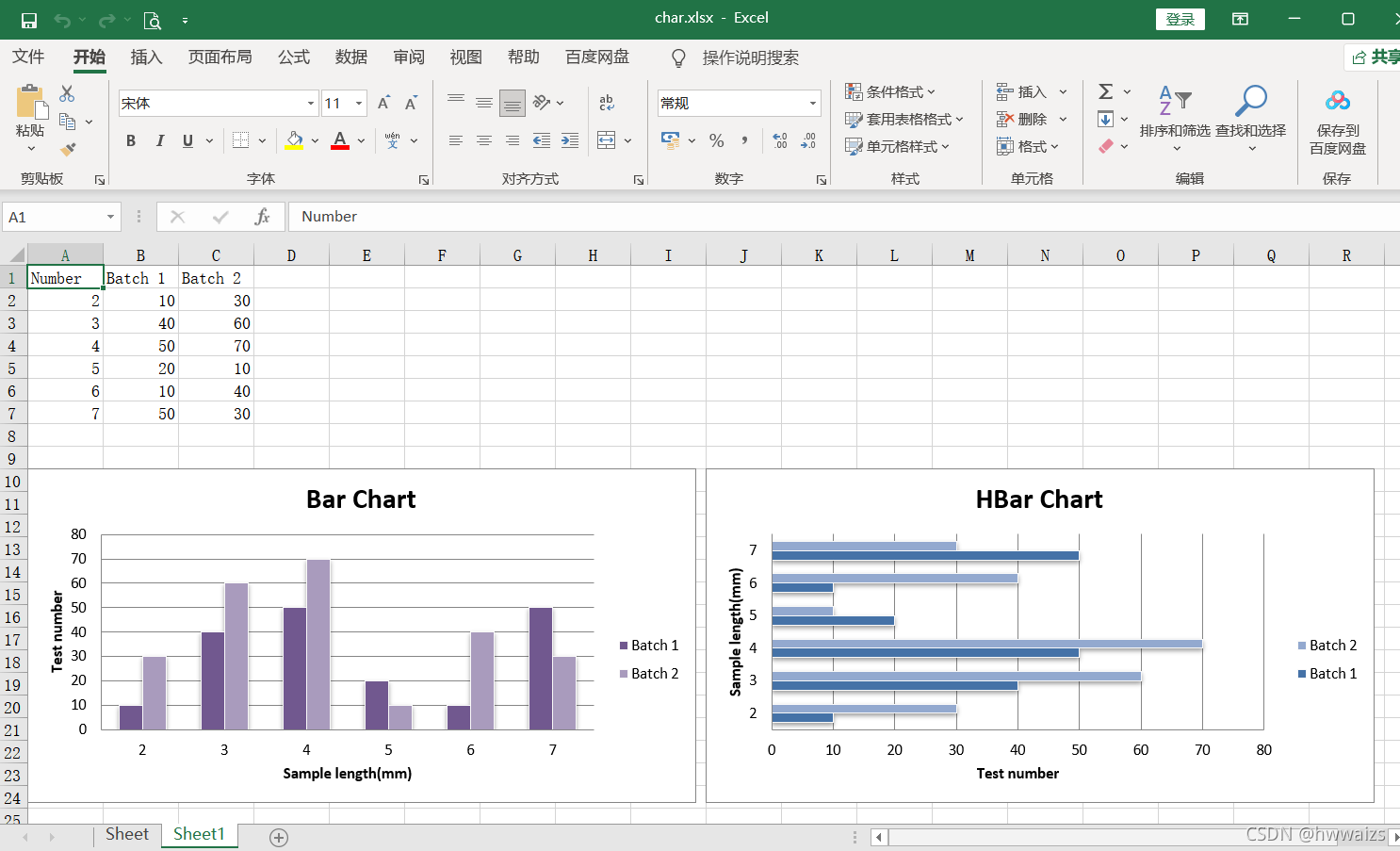
Task: Apply cell borders icon
Action: 241,140
